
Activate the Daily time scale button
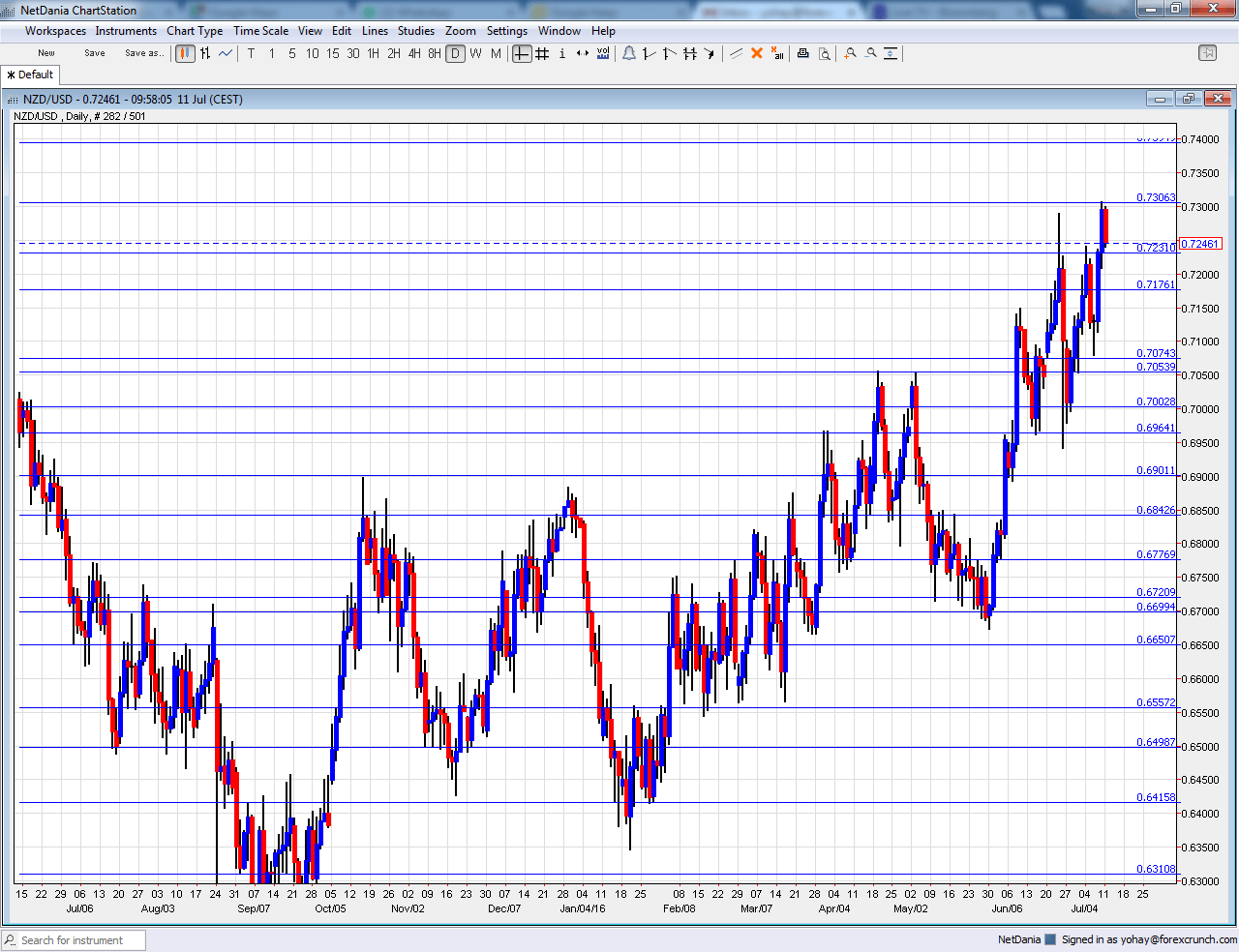point(455,53)
